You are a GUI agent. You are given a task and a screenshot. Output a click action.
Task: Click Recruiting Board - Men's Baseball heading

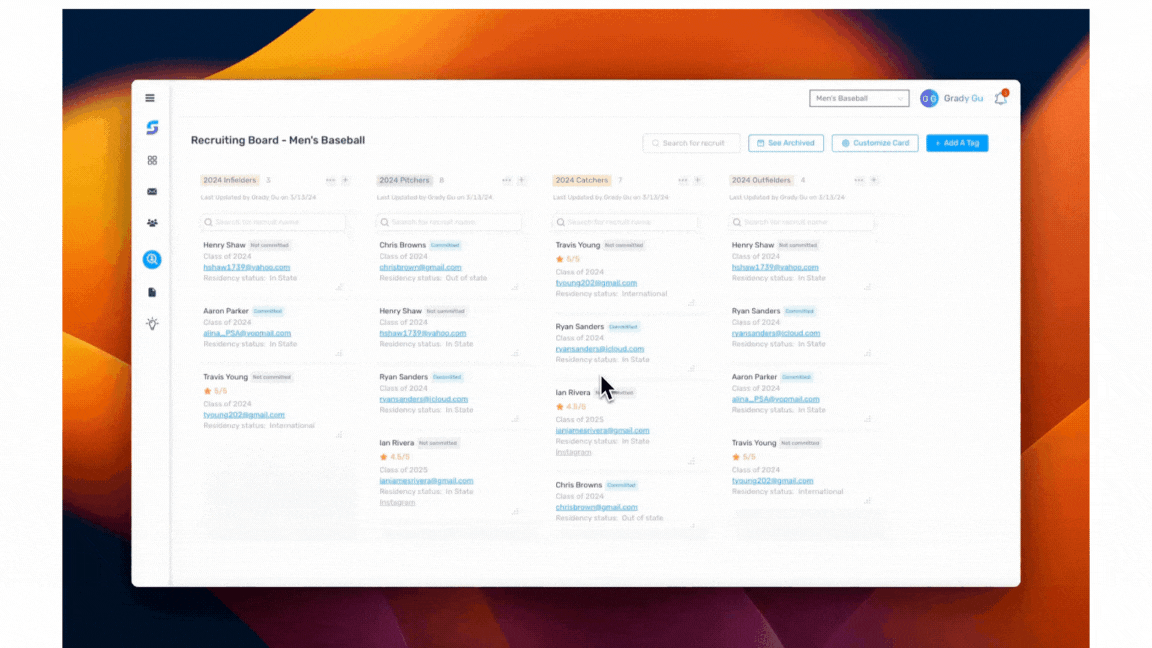(278, 140)
